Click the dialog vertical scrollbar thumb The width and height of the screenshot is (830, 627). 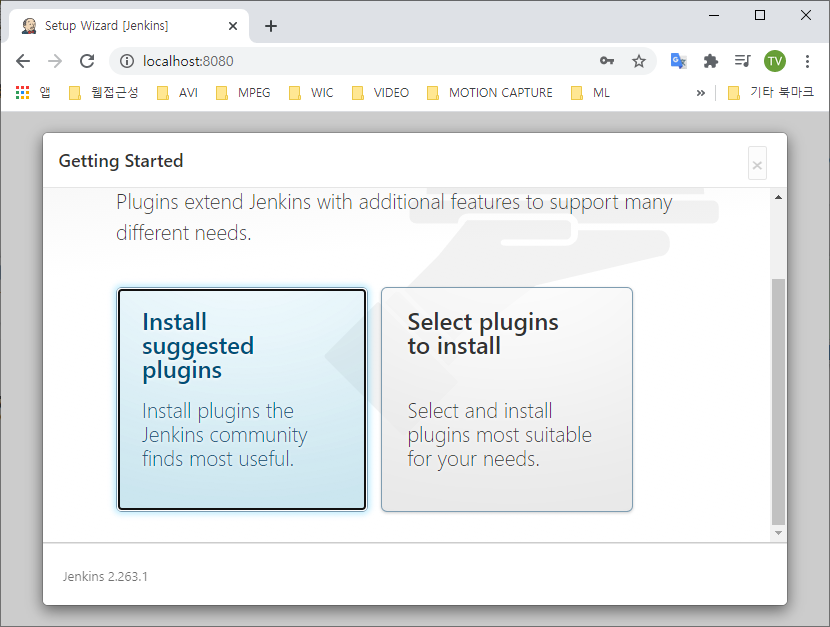point(778,401)
